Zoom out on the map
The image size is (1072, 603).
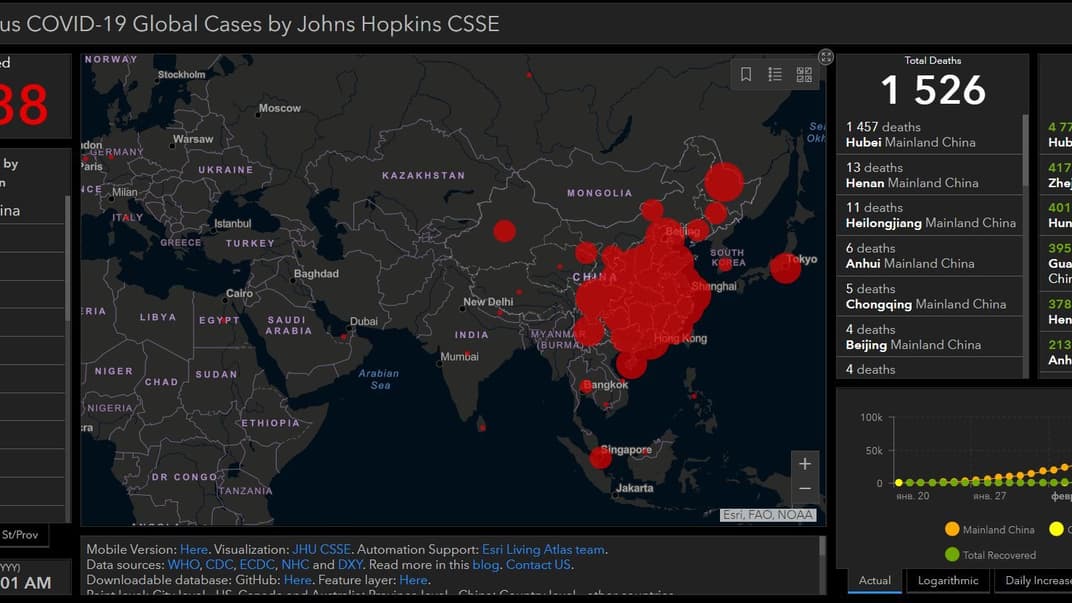(805, 489)
